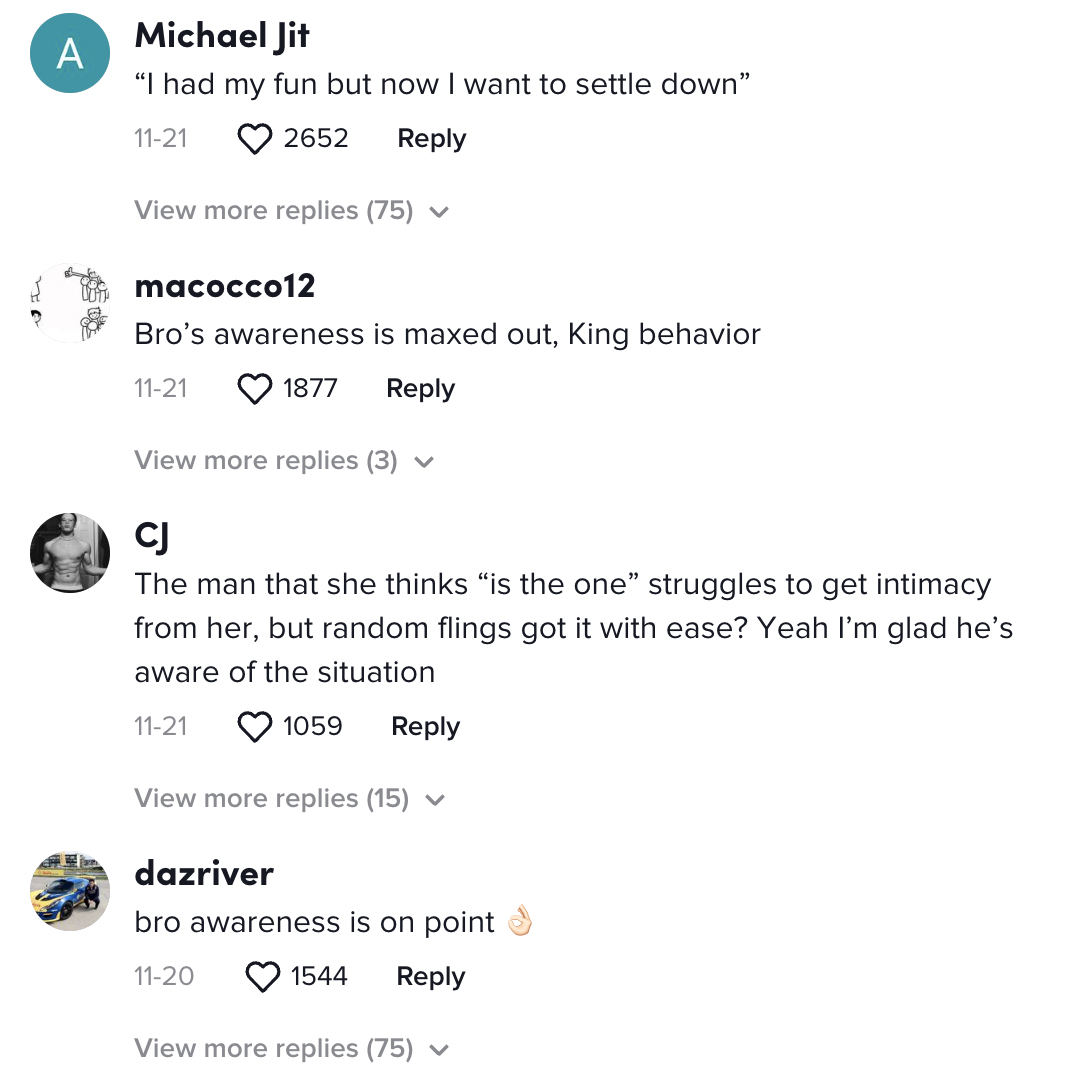This screenshot has height=1078, width=1092.
Task: Tap the heart on CJ's comment
Action: (x=255, y=726)
